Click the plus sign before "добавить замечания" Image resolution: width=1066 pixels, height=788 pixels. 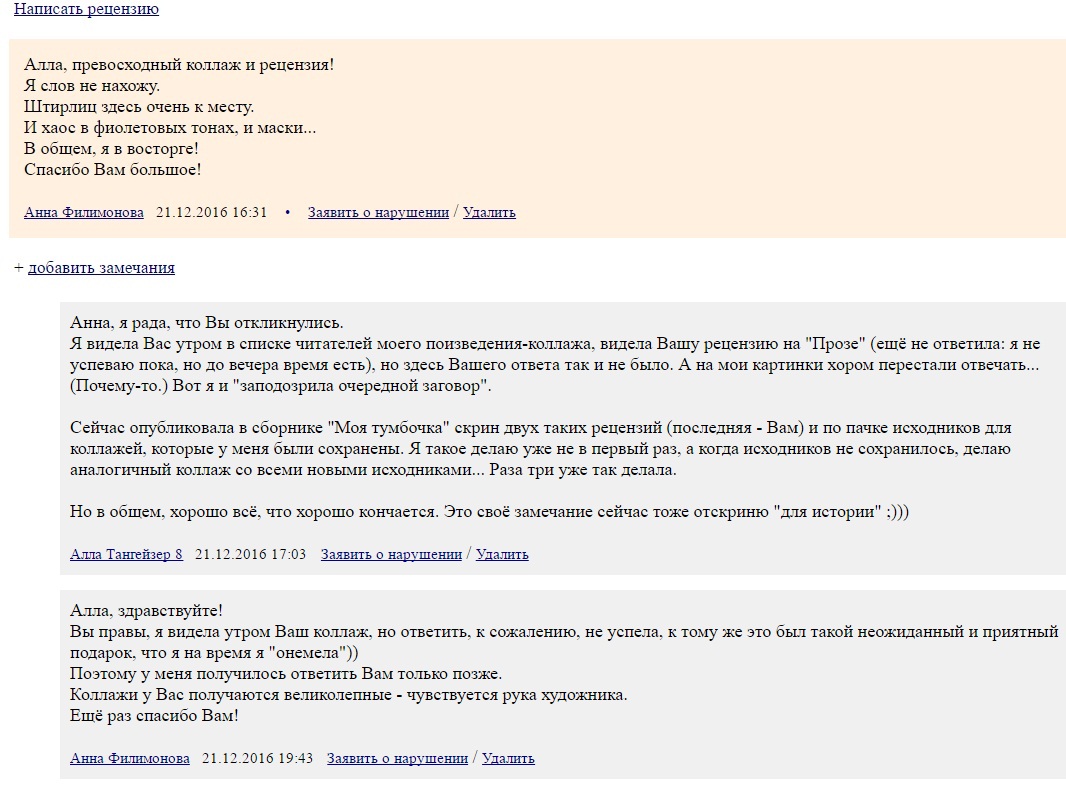click(18, 268)
